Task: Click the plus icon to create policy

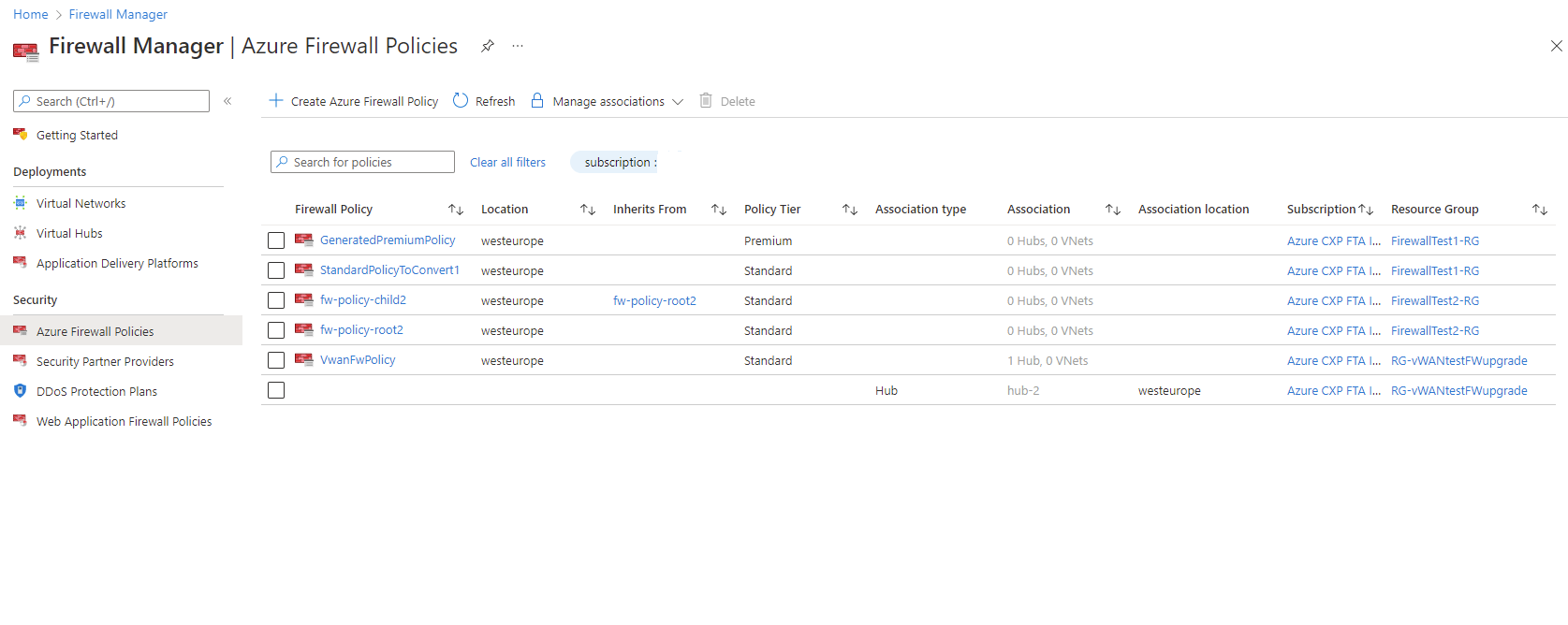Action: click(276, 101)
